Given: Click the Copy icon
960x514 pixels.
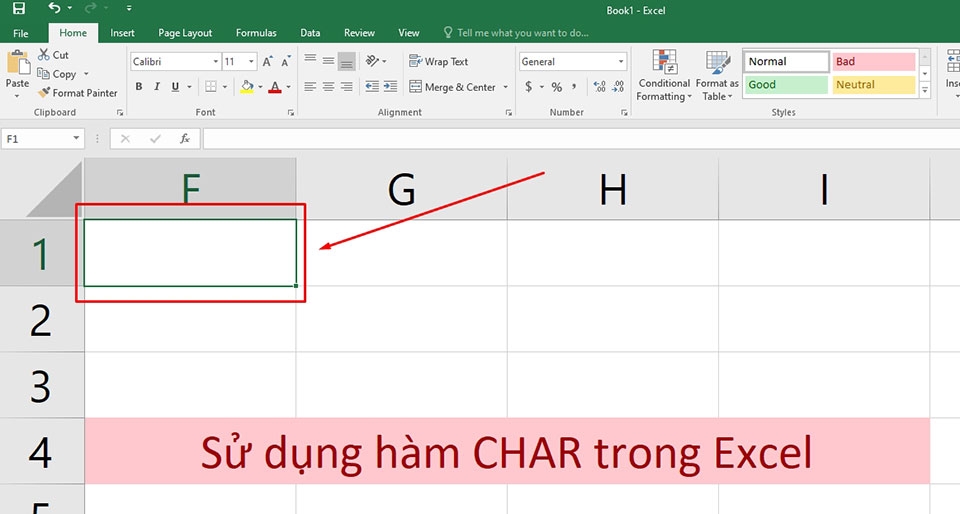Looking at the screenshot, I should click(x=43, y=73).
